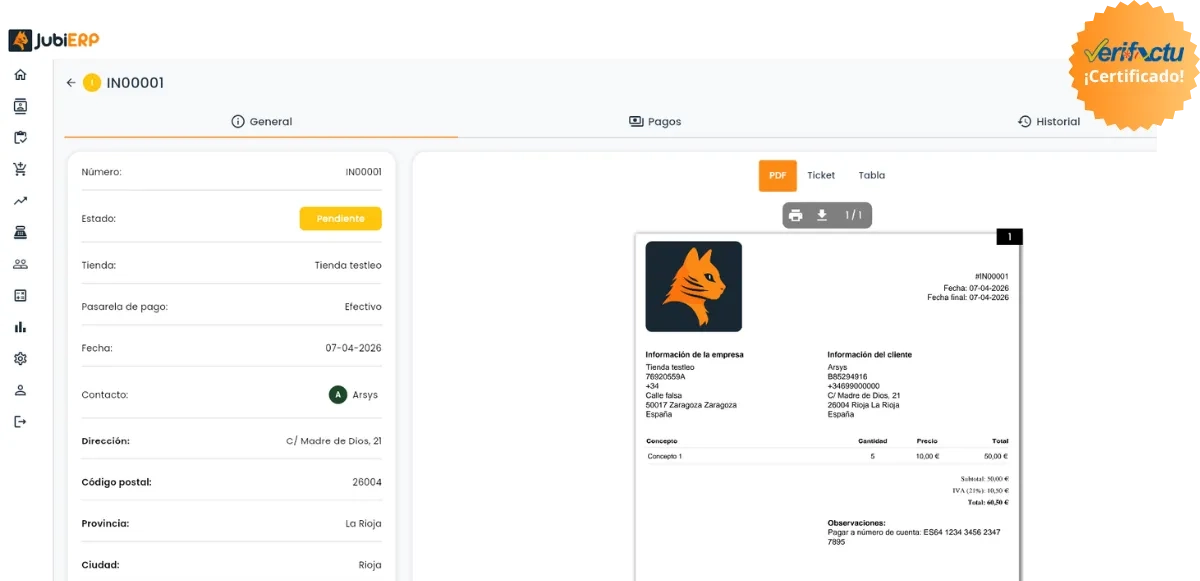
Task: Click the Pendiente status button
Action: click(340, 219)
